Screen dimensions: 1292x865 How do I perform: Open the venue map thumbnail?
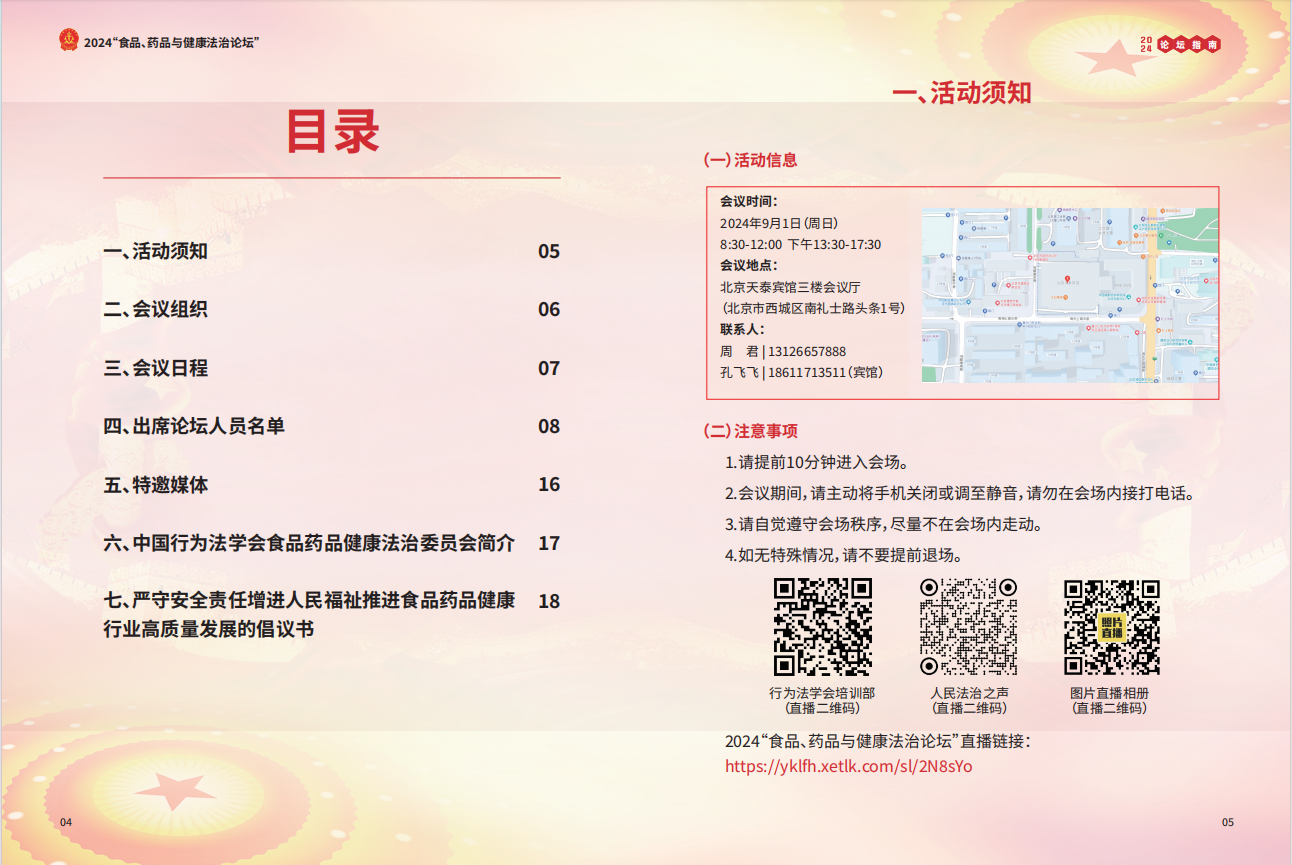tap(1069, 295)
